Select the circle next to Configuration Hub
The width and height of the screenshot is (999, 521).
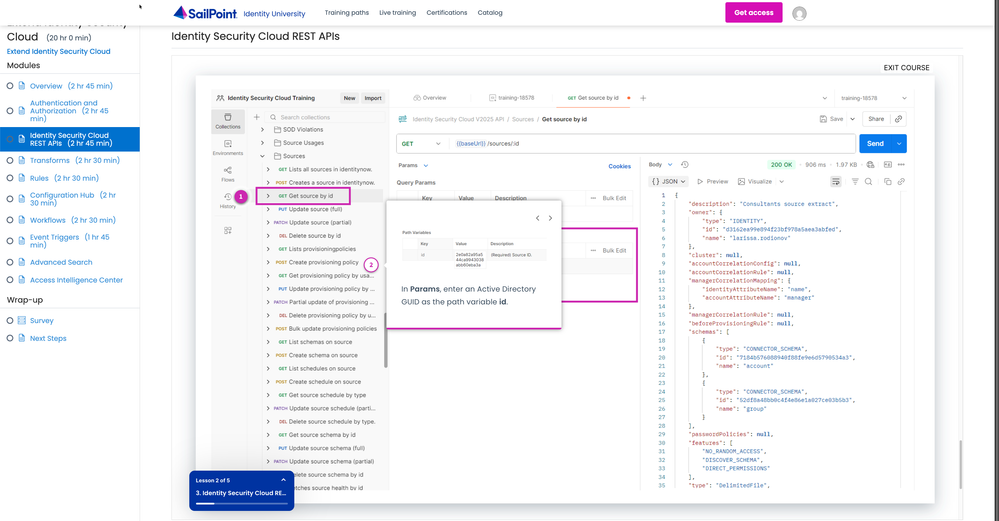[x=10, y=199]
